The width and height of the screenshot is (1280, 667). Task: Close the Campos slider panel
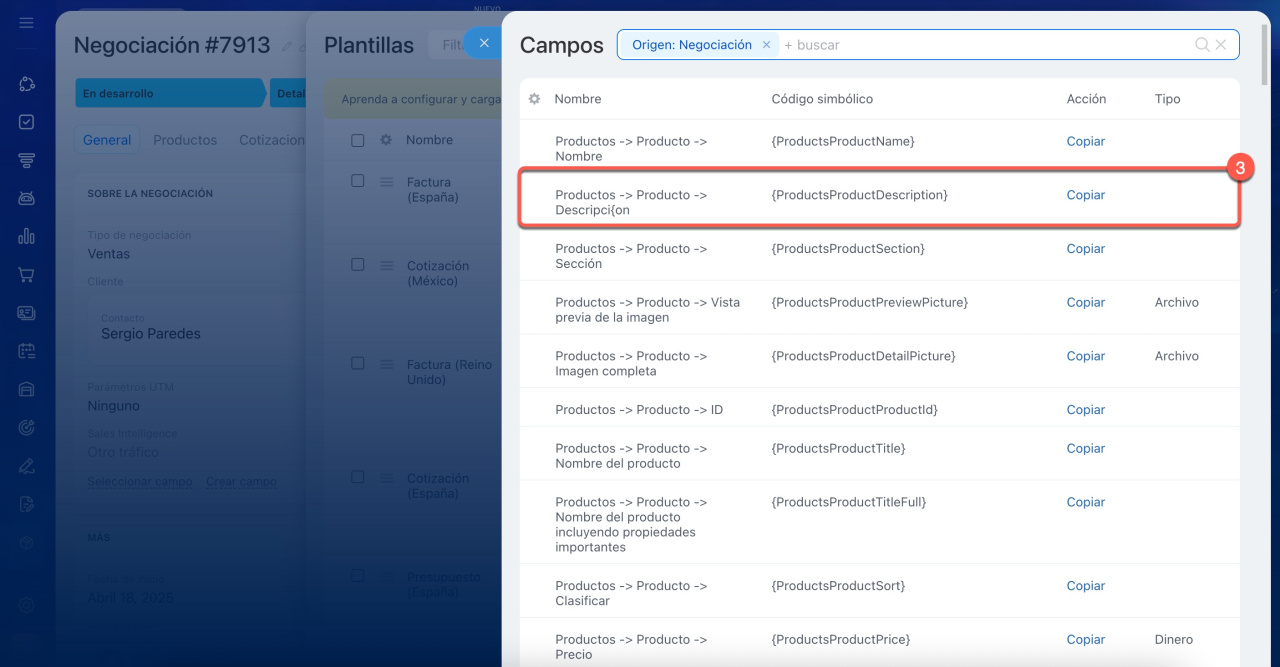[x=484, y=43]
